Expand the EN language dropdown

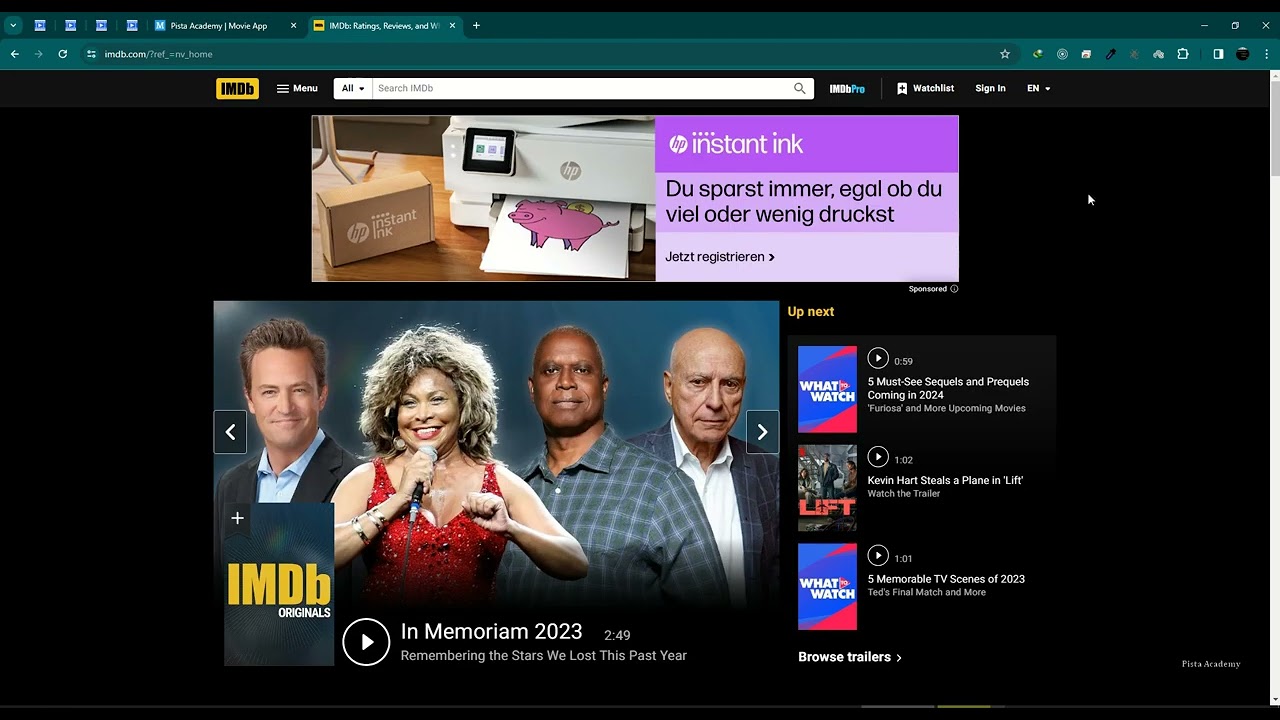pyautogui.click(x=1039, y=88)
